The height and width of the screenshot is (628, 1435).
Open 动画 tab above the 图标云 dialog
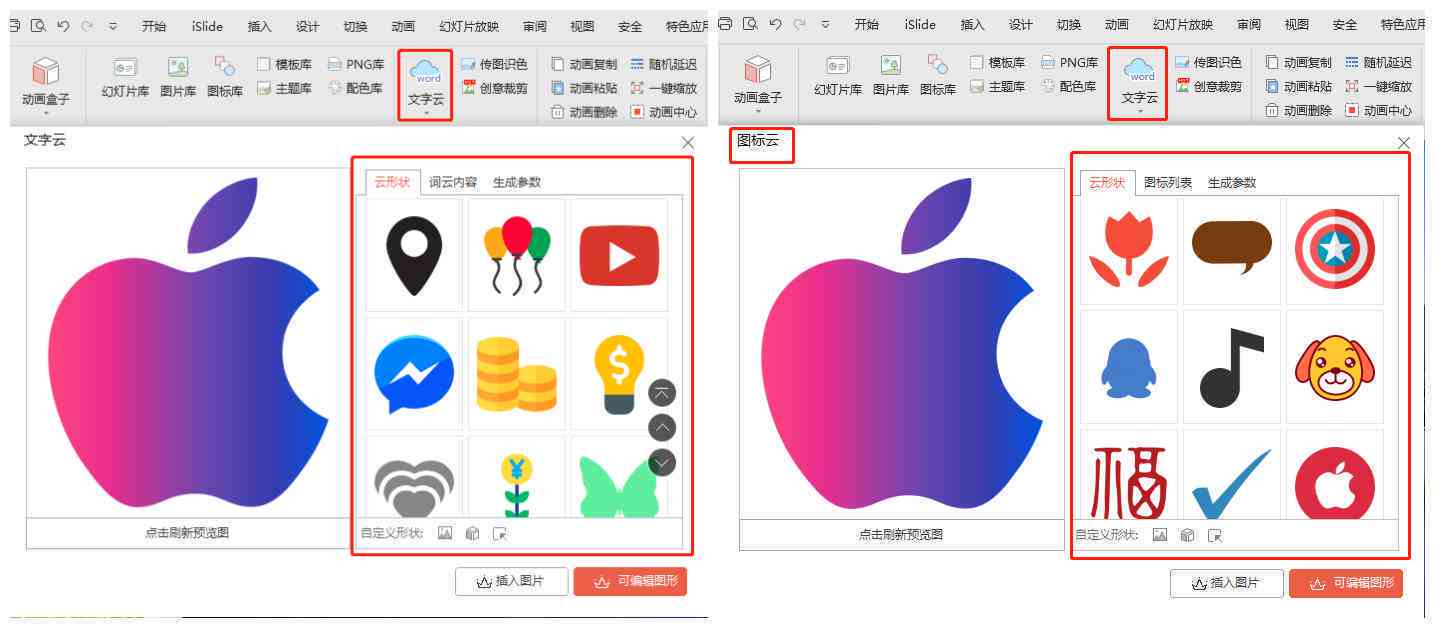pyautogui.click(x=1117, y=24)
